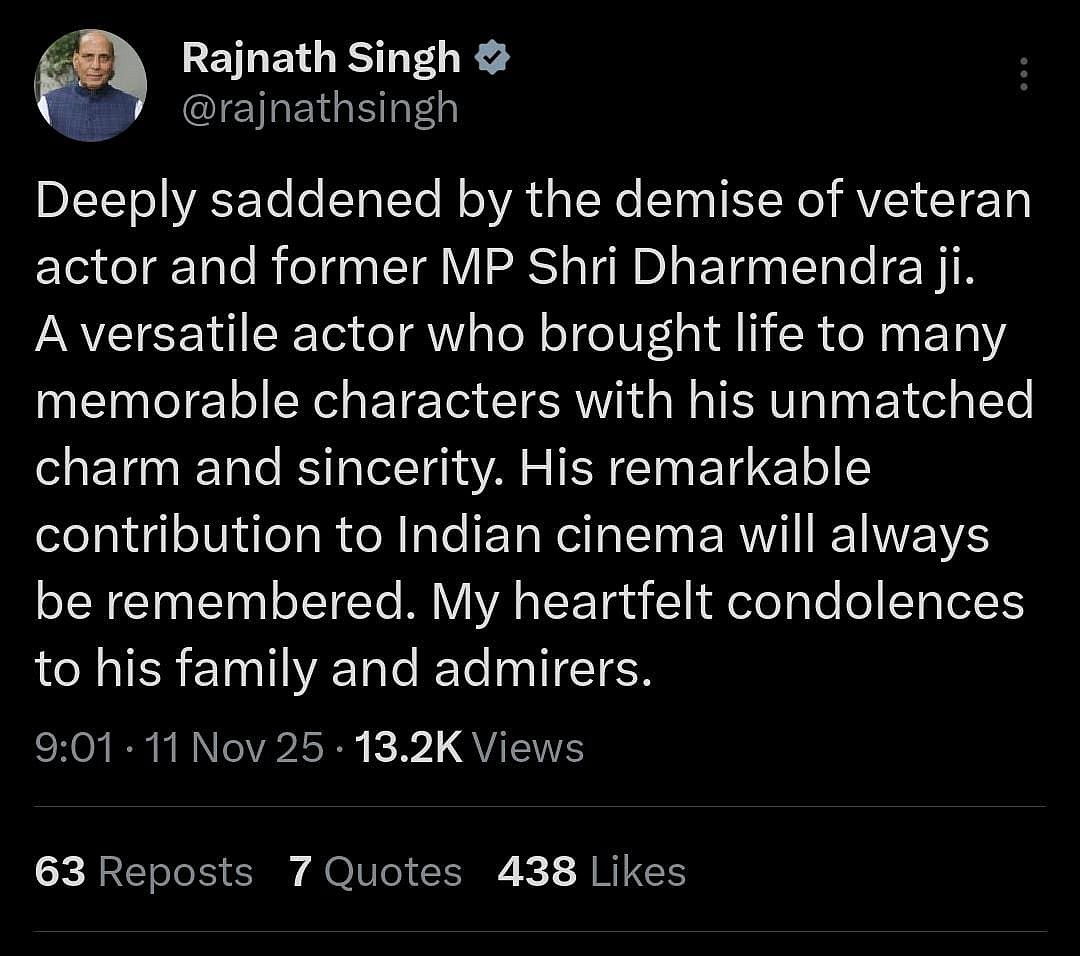
Task: Show the 63 Reposts list
Action: (x=143, y=872)
